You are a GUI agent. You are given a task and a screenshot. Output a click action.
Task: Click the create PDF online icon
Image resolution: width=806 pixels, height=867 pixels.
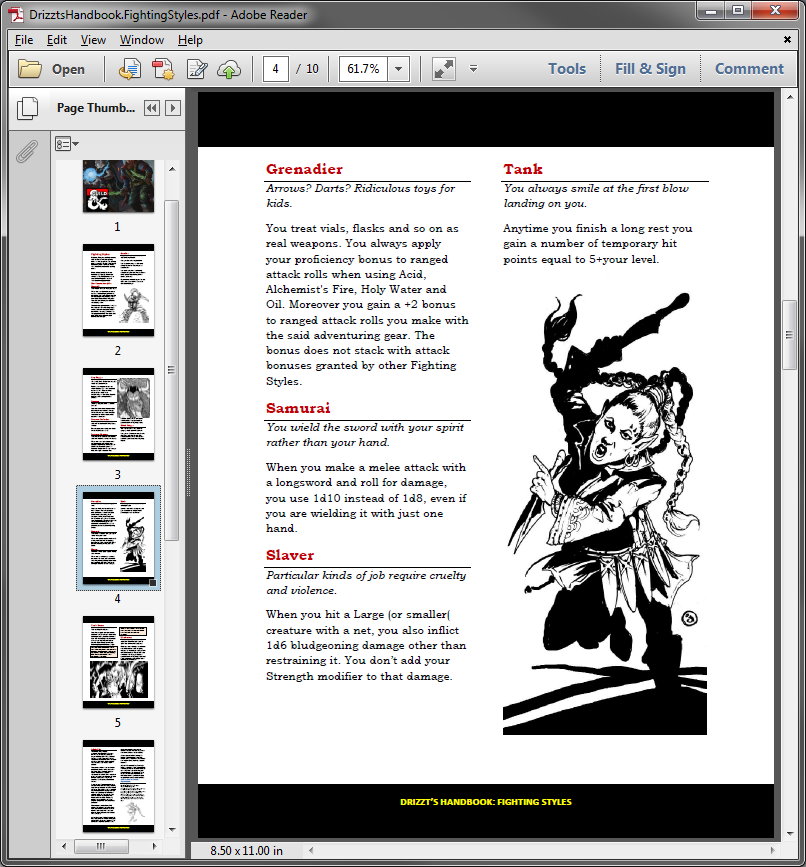(x=163, y=69)
